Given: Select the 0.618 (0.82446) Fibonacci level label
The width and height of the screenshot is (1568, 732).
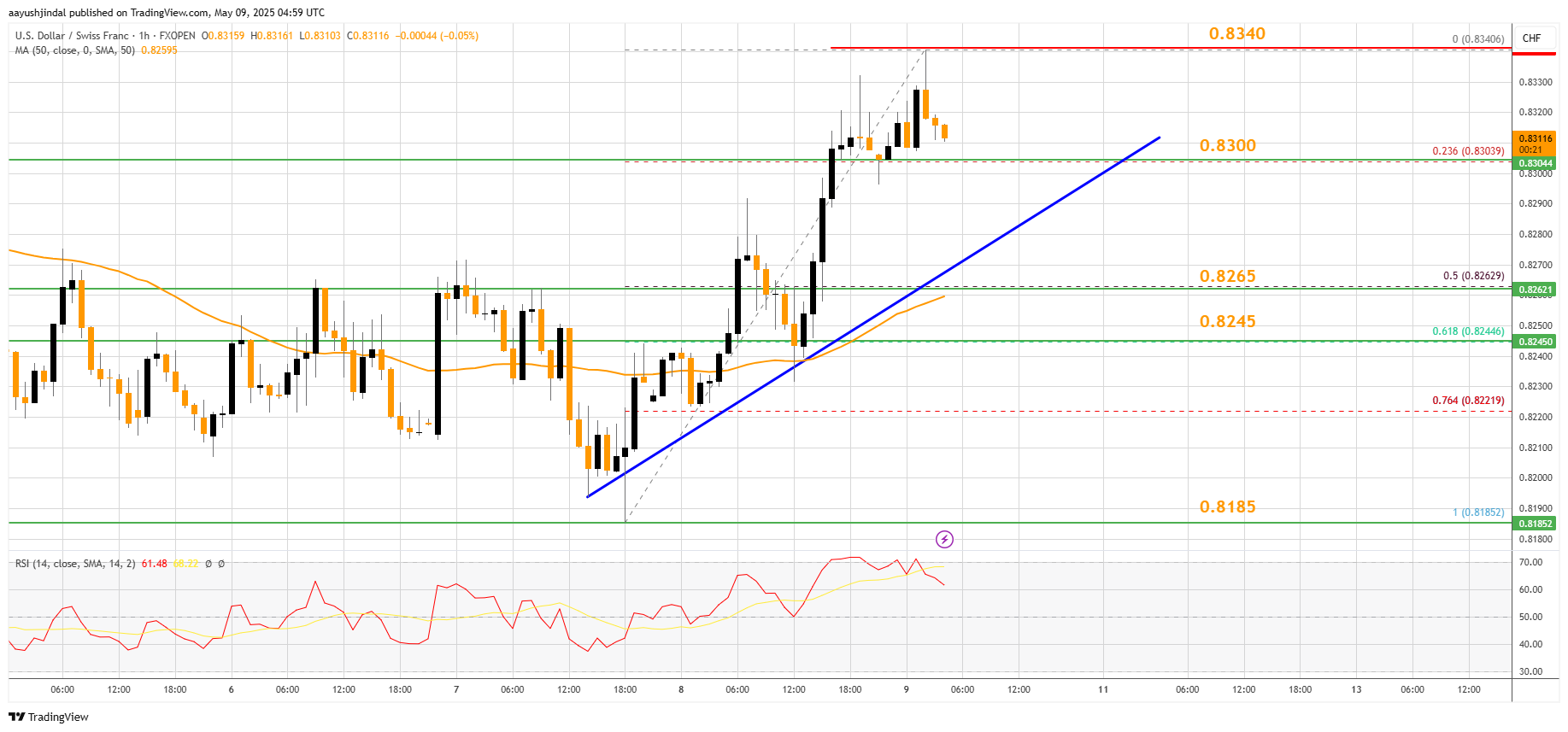Looking at the screenshot, I should pos(1468,331).
